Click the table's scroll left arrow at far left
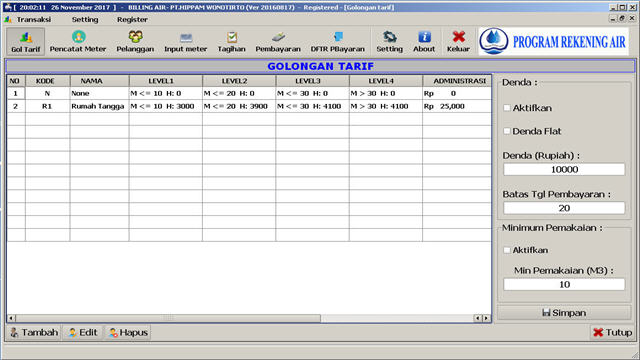Screen dimensions: 640x360 [11, 318]
